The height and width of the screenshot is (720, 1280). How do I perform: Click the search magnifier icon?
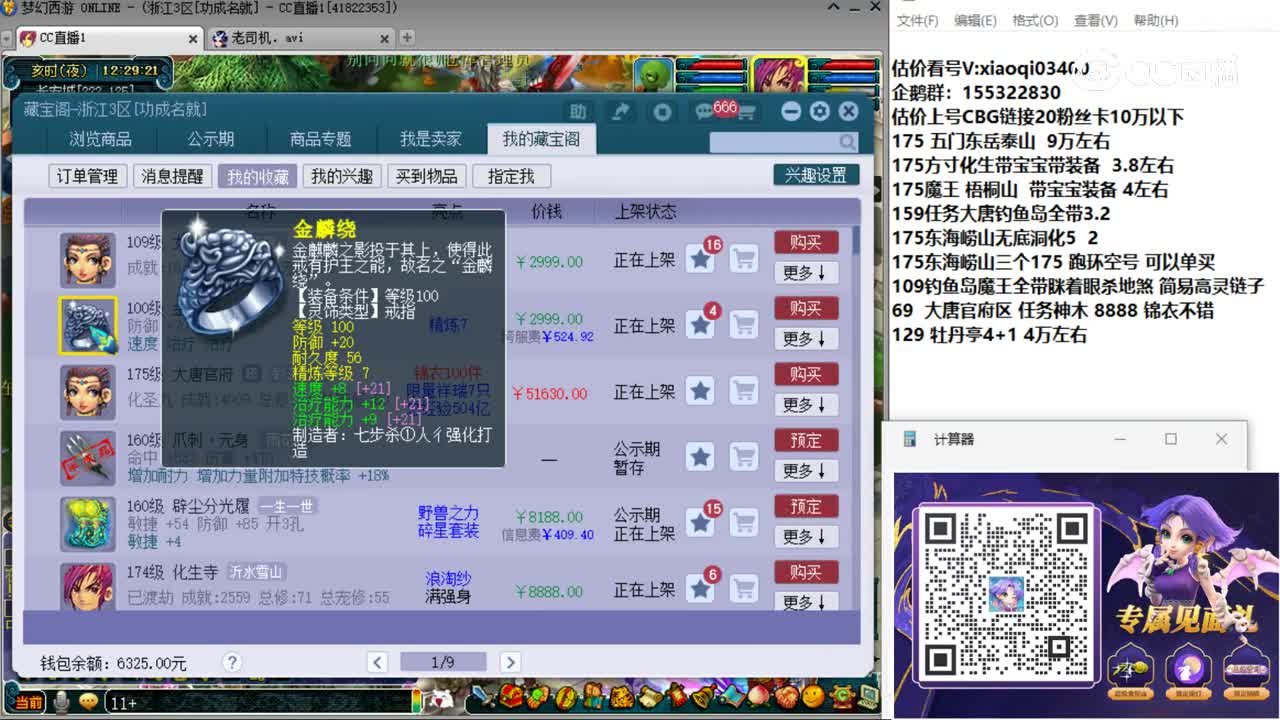(847, 142)
